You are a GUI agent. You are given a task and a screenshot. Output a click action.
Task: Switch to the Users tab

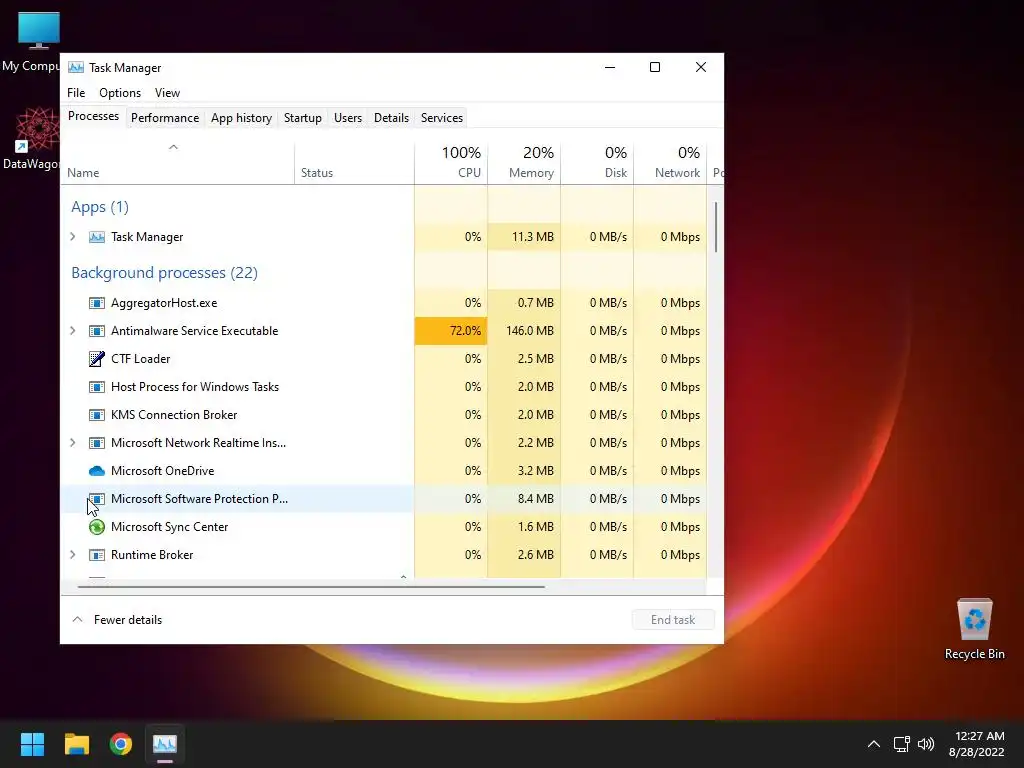coord(347,118)
